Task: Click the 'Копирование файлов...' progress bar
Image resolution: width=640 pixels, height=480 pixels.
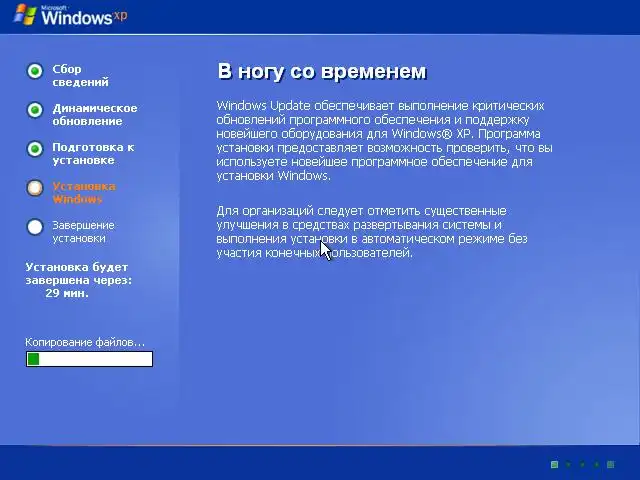Action: pos(89,359)
